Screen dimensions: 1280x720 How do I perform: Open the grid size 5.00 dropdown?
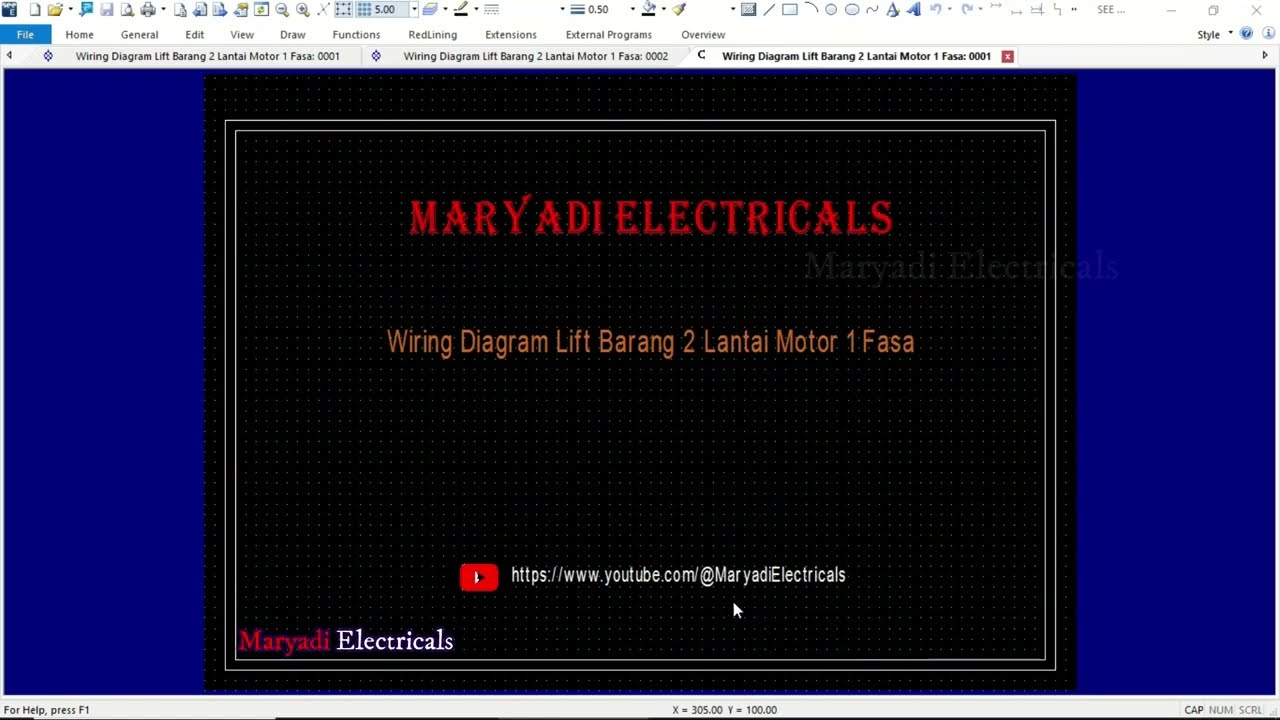coord(414,9)
